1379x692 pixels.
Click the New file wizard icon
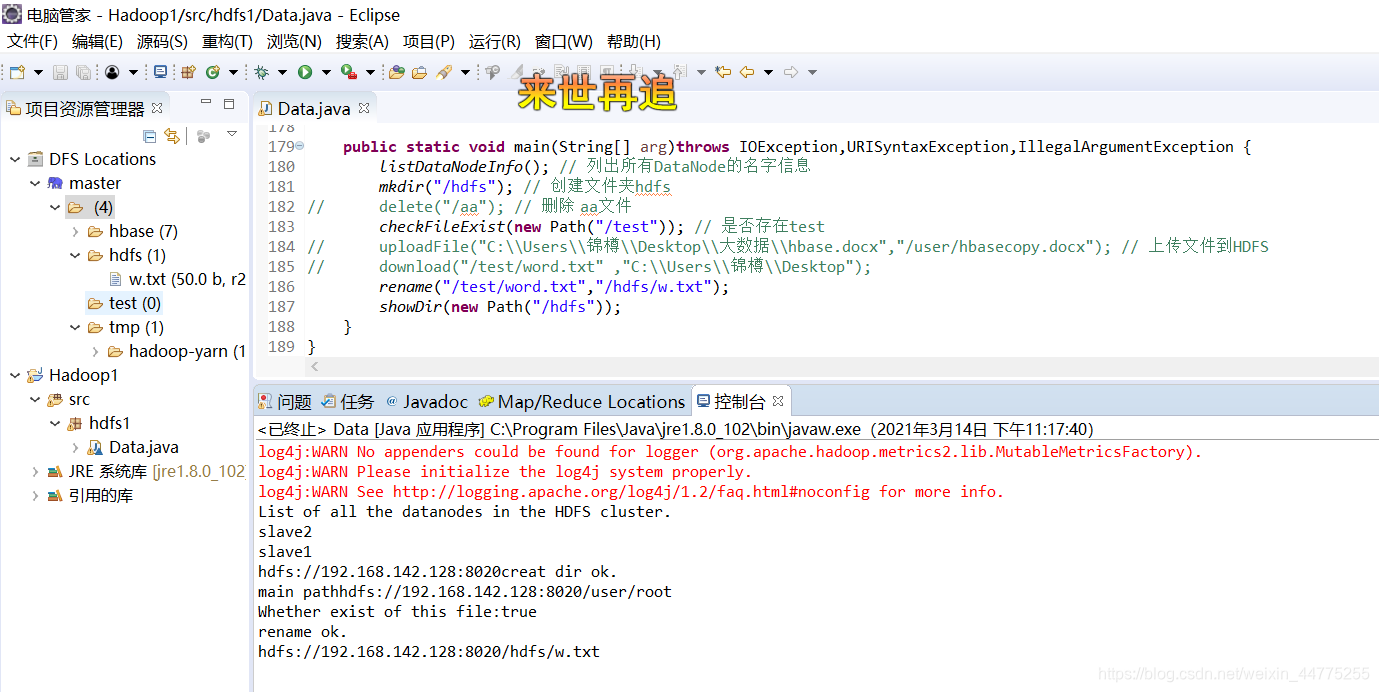click(x=17, y=72)
